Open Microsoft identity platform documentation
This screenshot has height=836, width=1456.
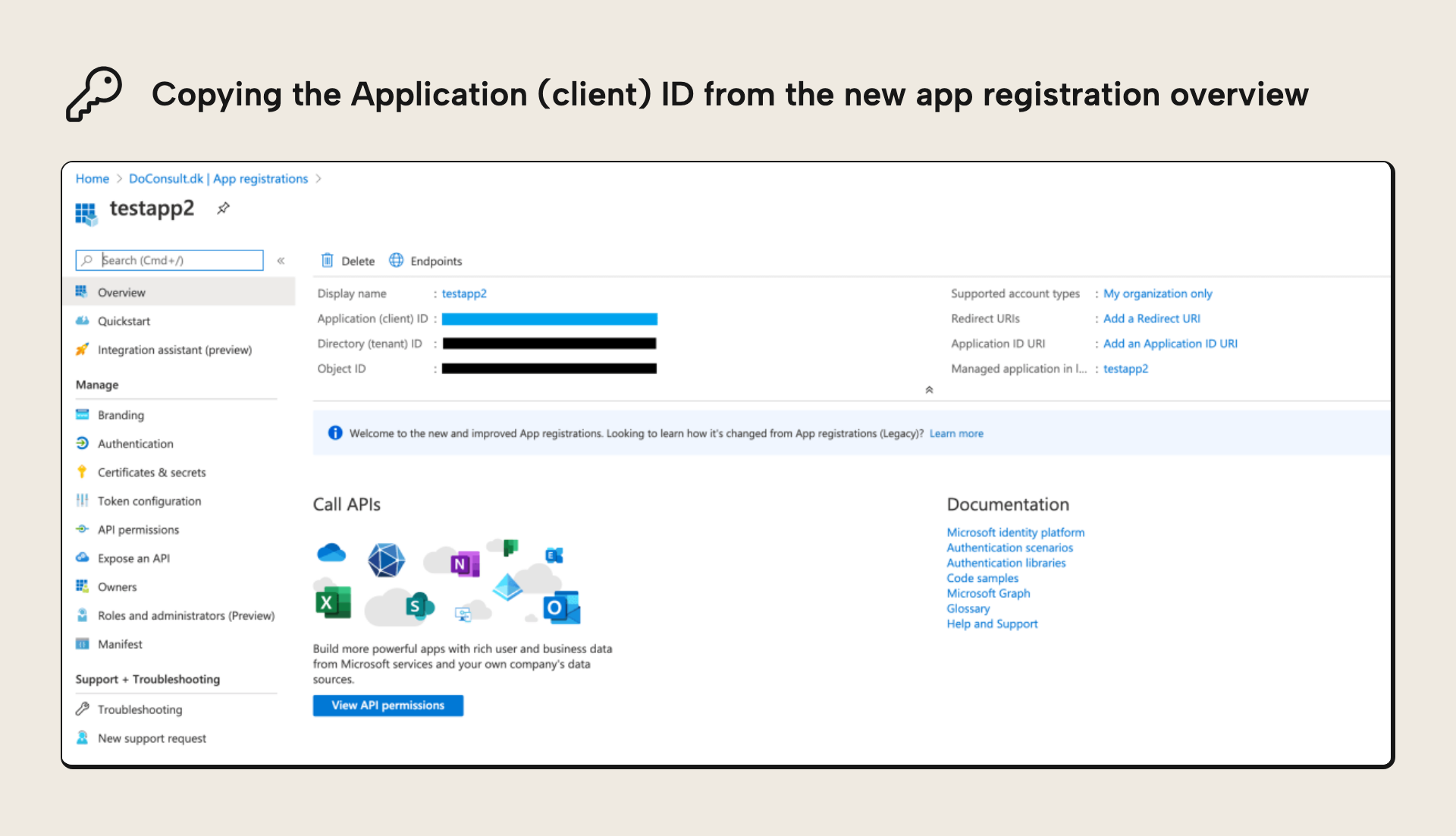point(1015,533)
